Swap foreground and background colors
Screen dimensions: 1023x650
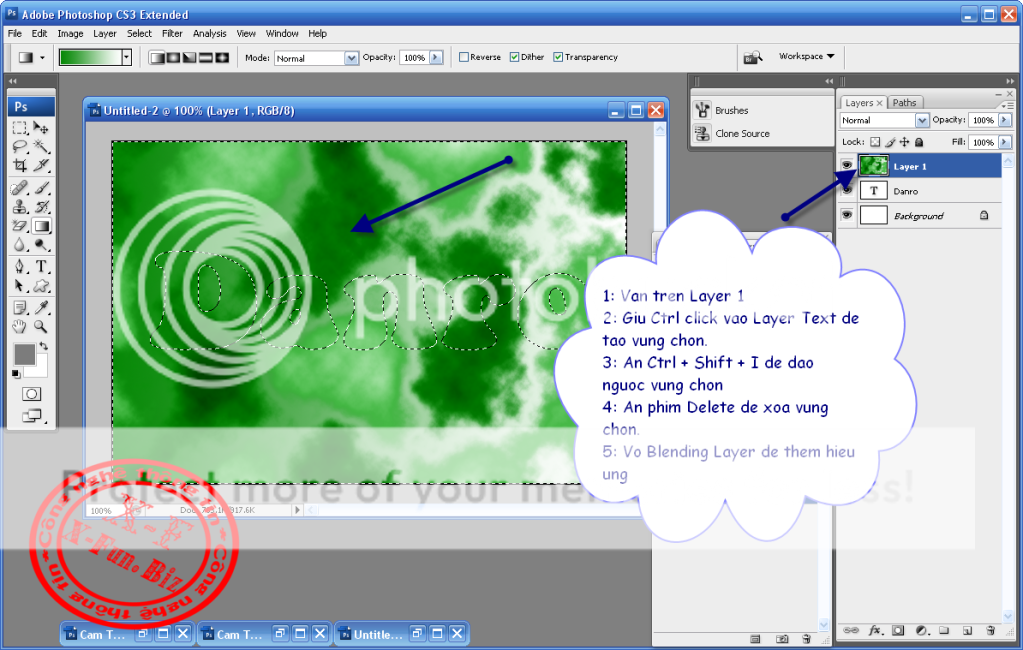click(x=44, y=346)
